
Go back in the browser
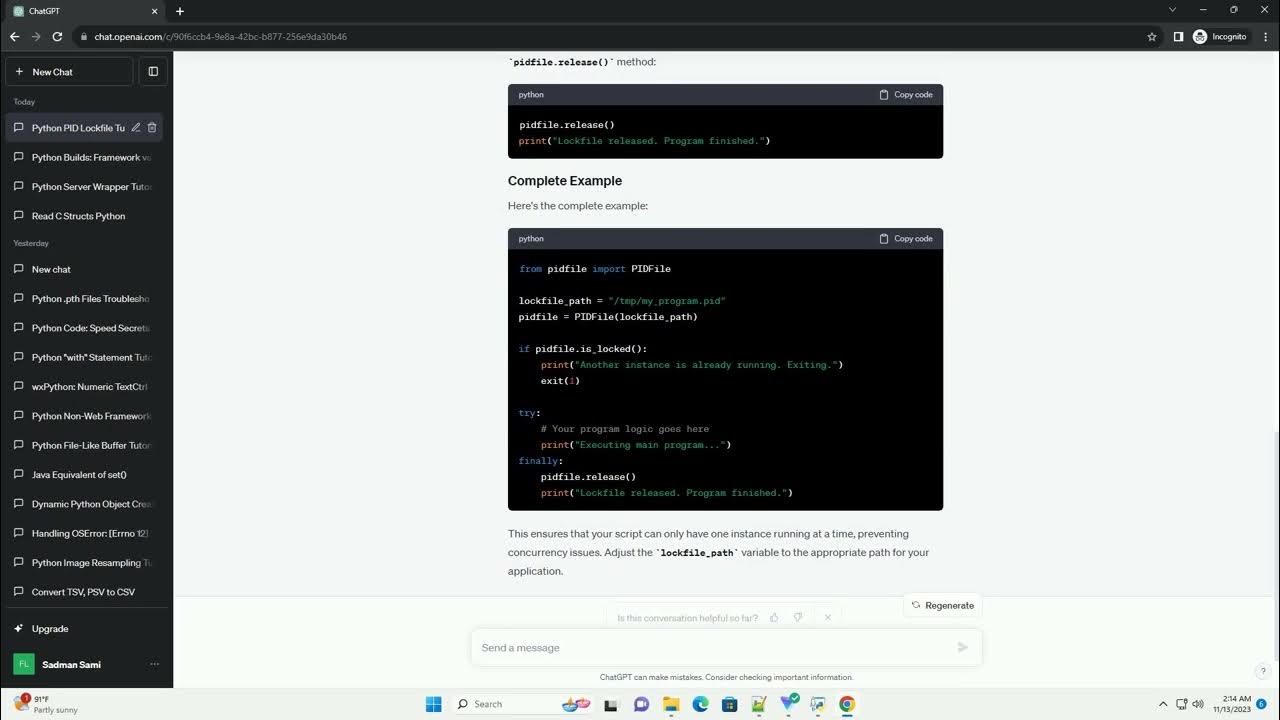click(14, 37)
